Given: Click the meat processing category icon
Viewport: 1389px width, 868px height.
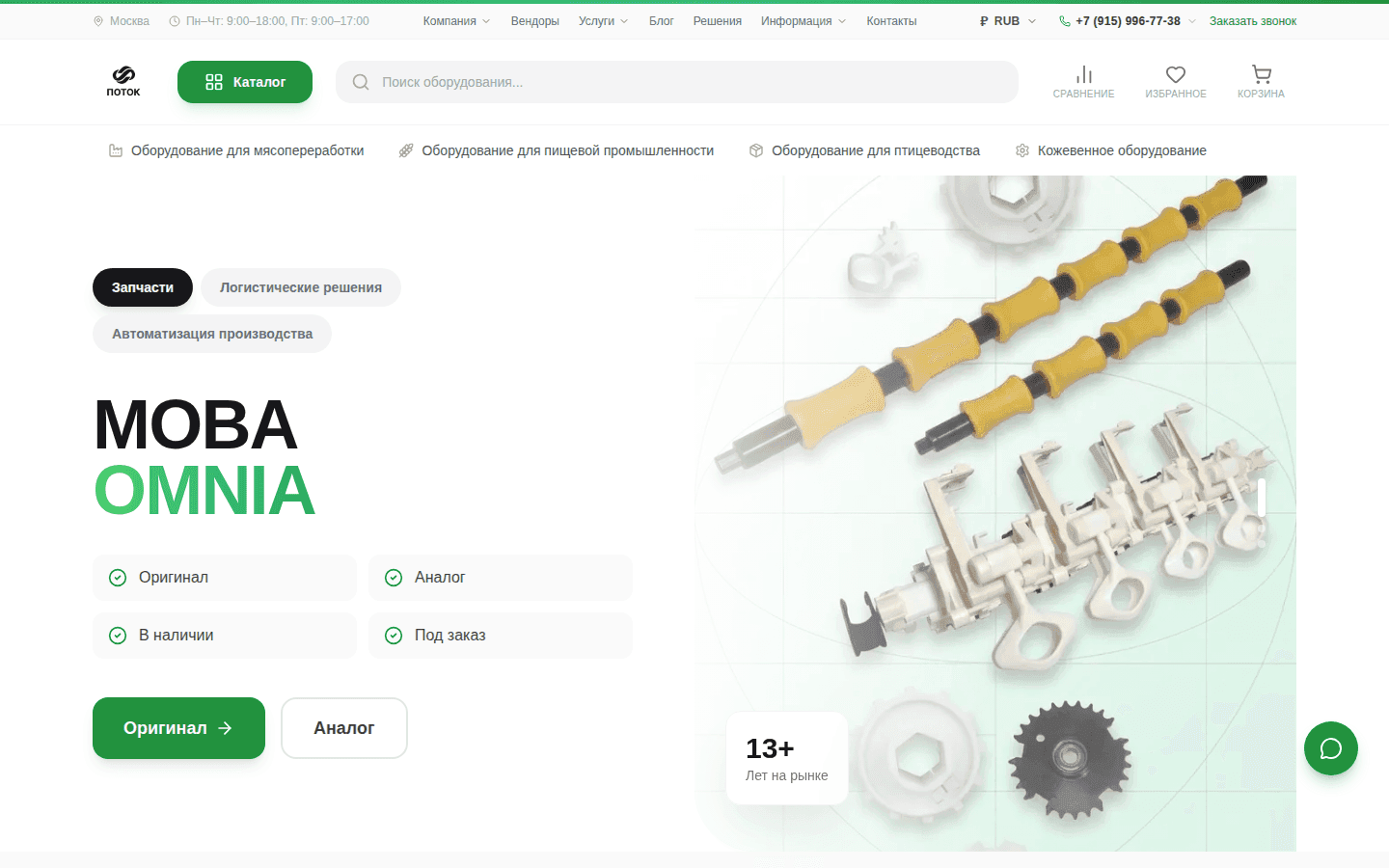Looking at the screenshot, I should tap(116, 150).
